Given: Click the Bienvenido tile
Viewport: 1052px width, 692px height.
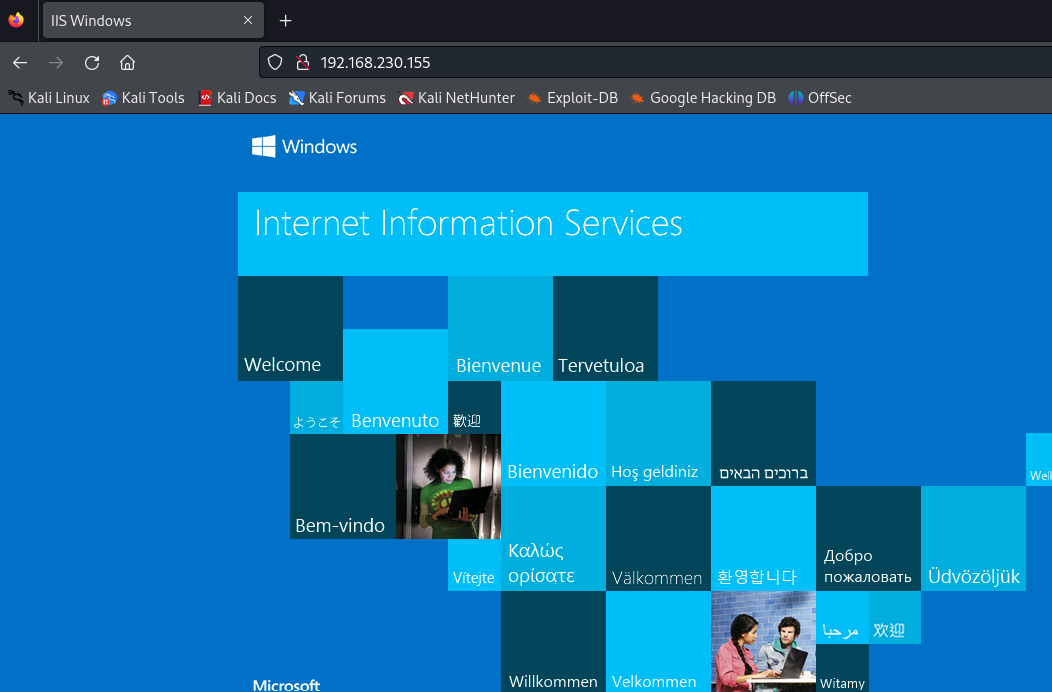Looking at the screenshot, I should click(554, 434).
